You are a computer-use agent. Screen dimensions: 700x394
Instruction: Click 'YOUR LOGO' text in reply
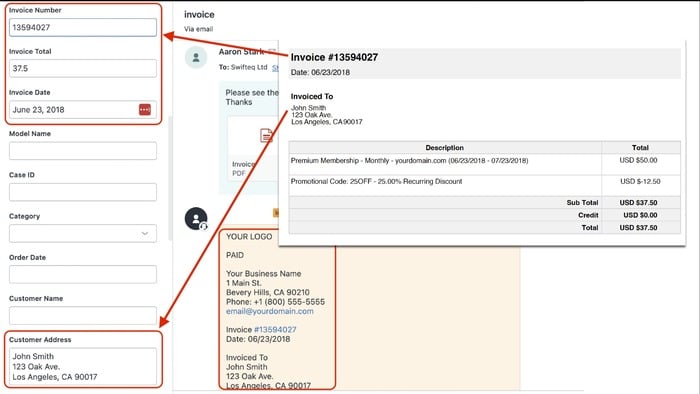pos(249,236)
